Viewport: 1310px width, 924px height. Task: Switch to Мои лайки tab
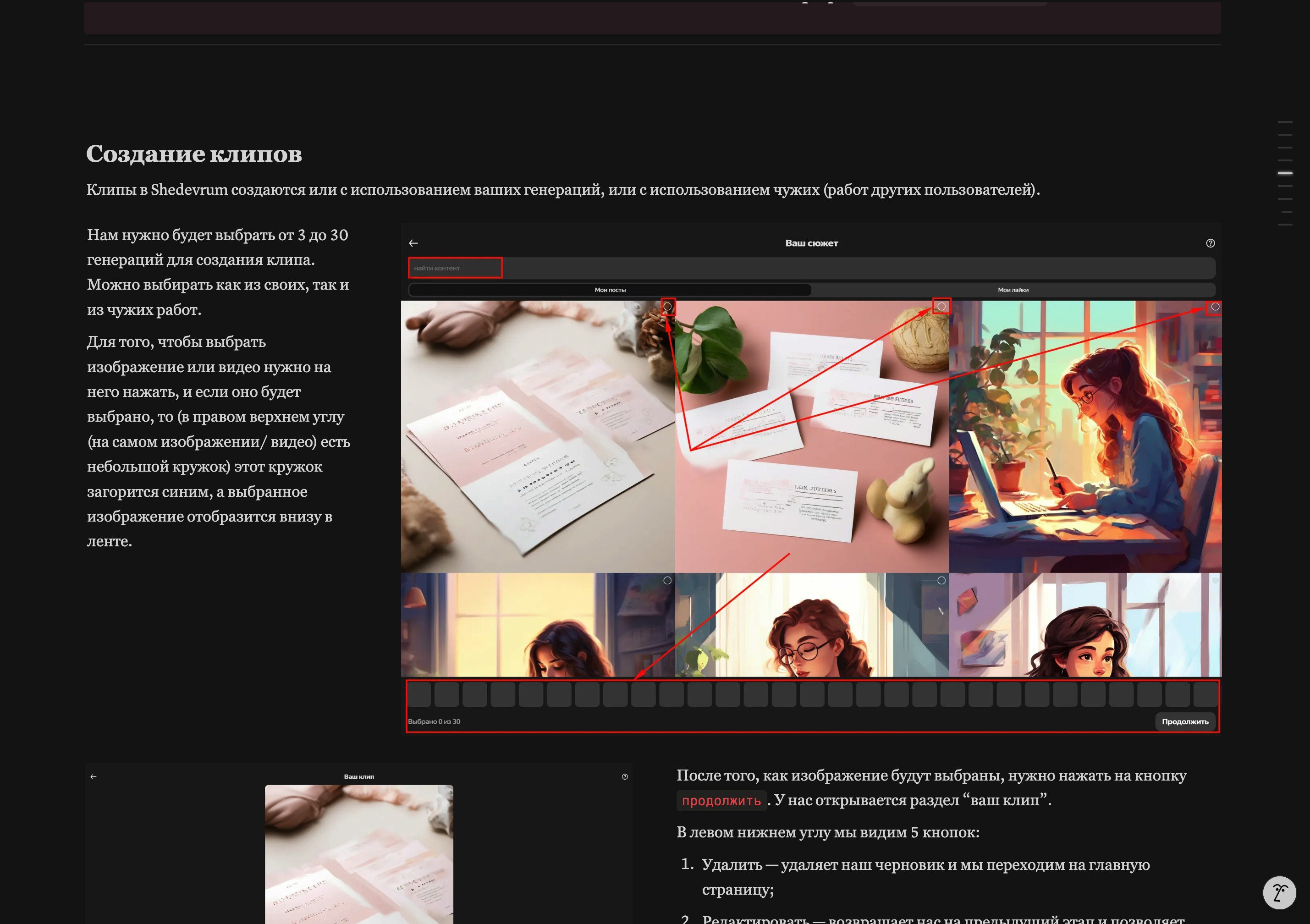pyautogui.click(x=1013, y=290)
